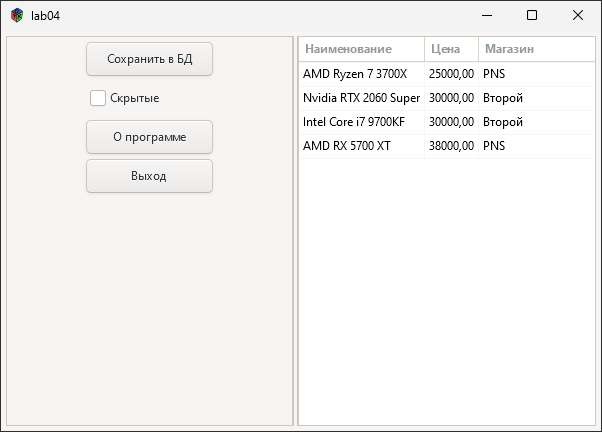Click the price 25000,00 cell
The height and width of the screenshot is (432, 602).
click(x=452, y=74)
